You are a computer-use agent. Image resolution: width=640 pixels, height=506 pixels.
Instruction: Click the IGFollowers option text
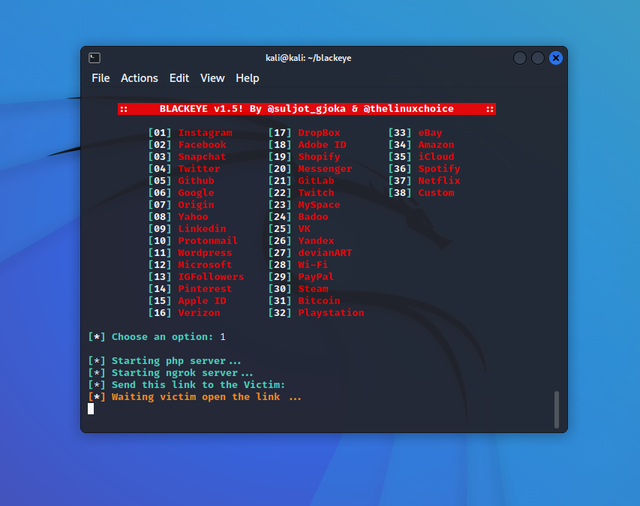pyautogui.click(x=211, y=277)
